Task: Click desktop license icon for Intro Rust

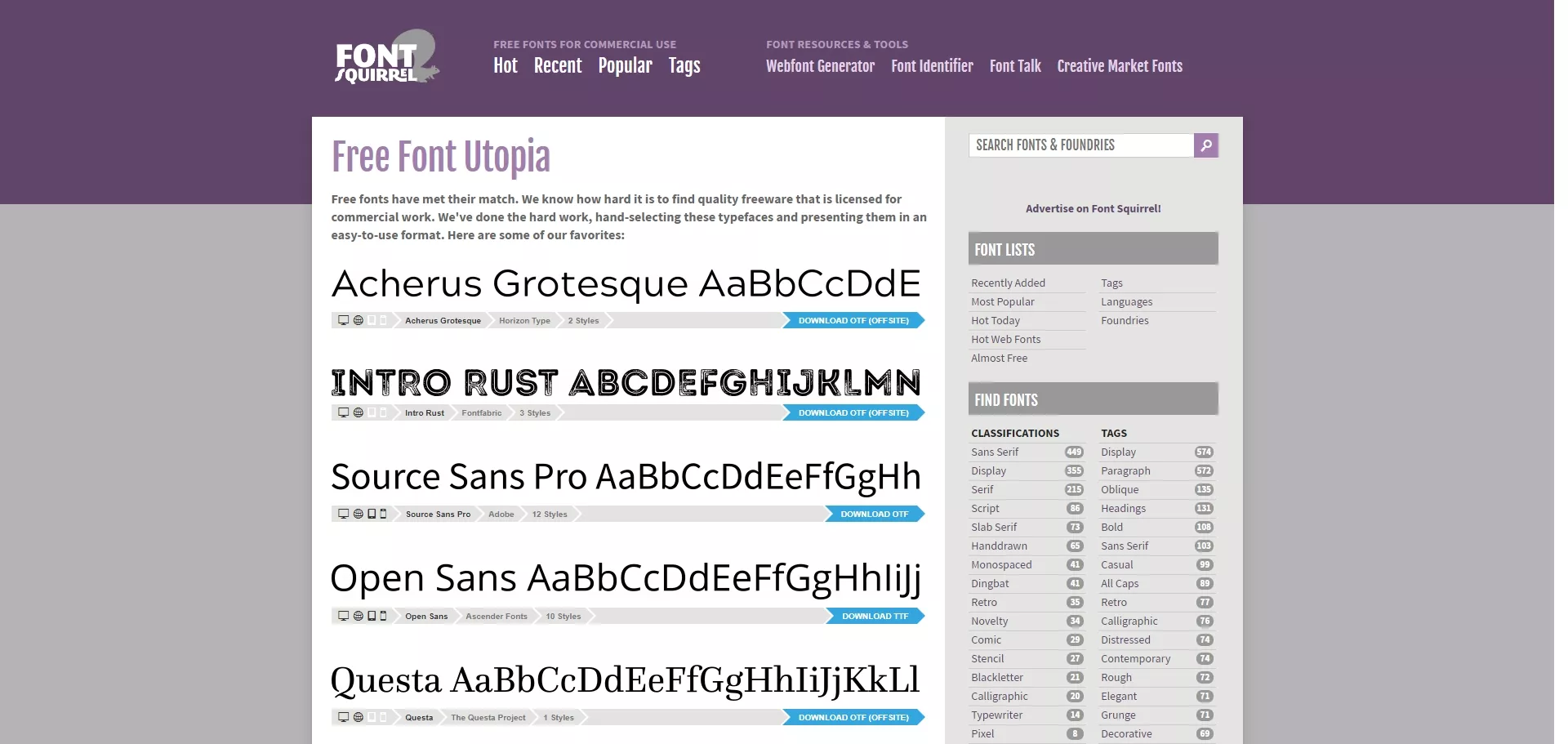Action: click(x=344, y=412)
